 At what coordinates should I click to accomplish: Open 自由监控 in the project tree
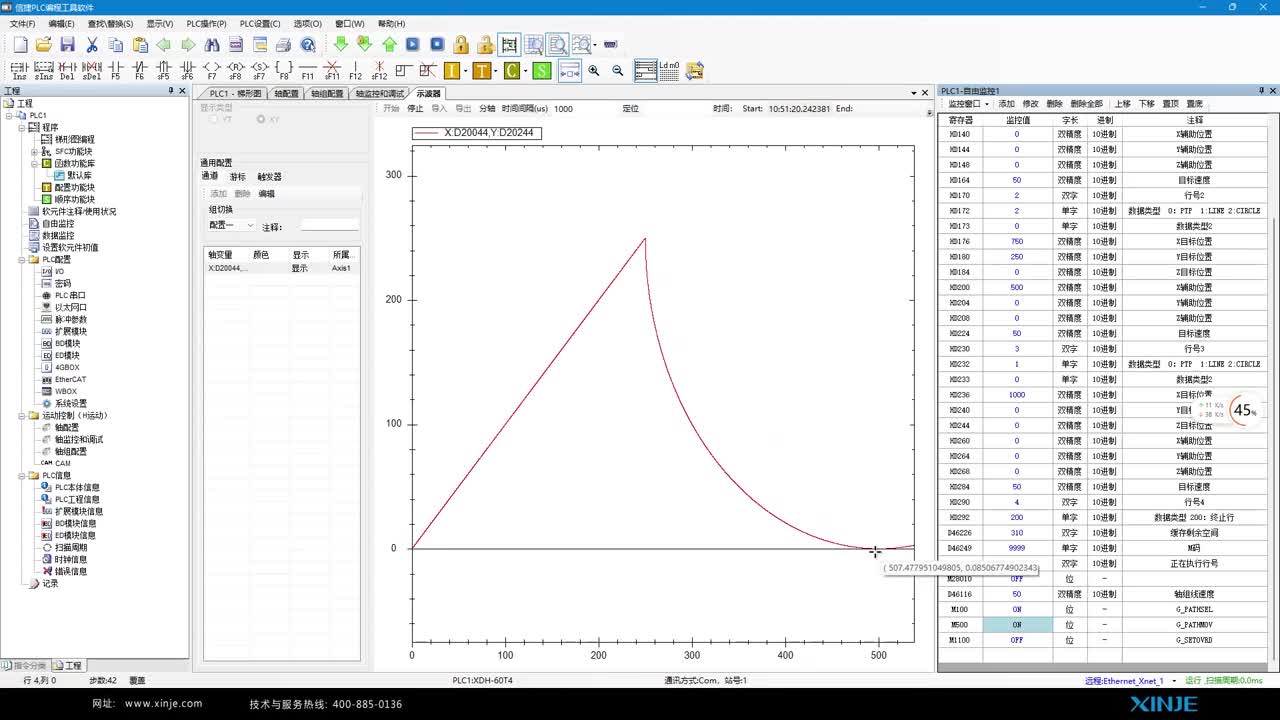[x=57, y=224]
